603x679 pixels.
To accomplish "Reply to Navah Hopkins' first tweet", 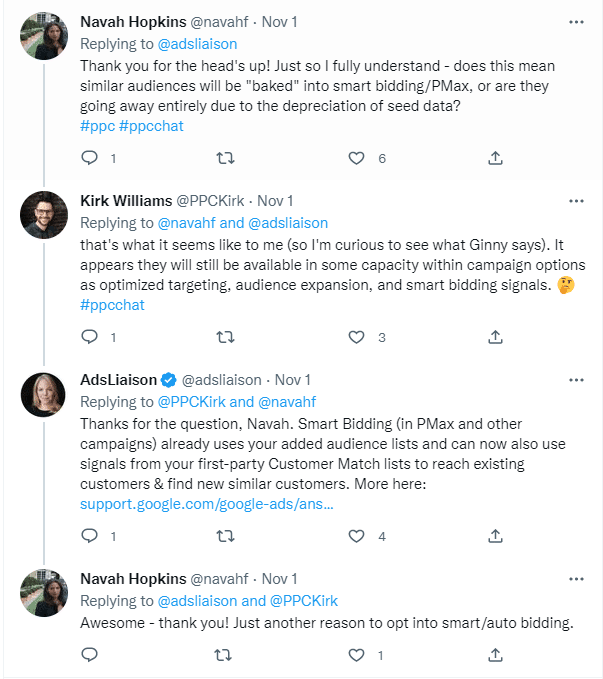I will tap(89, 158).
